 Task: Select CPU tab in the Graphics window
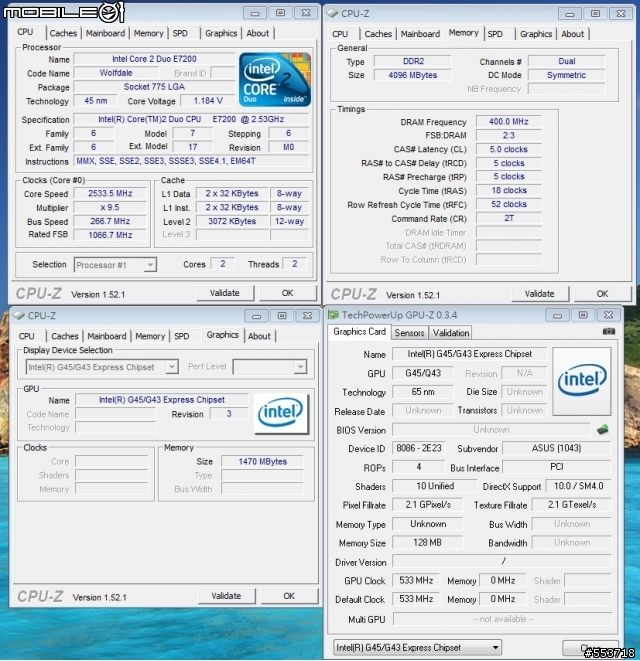(26, 336)
